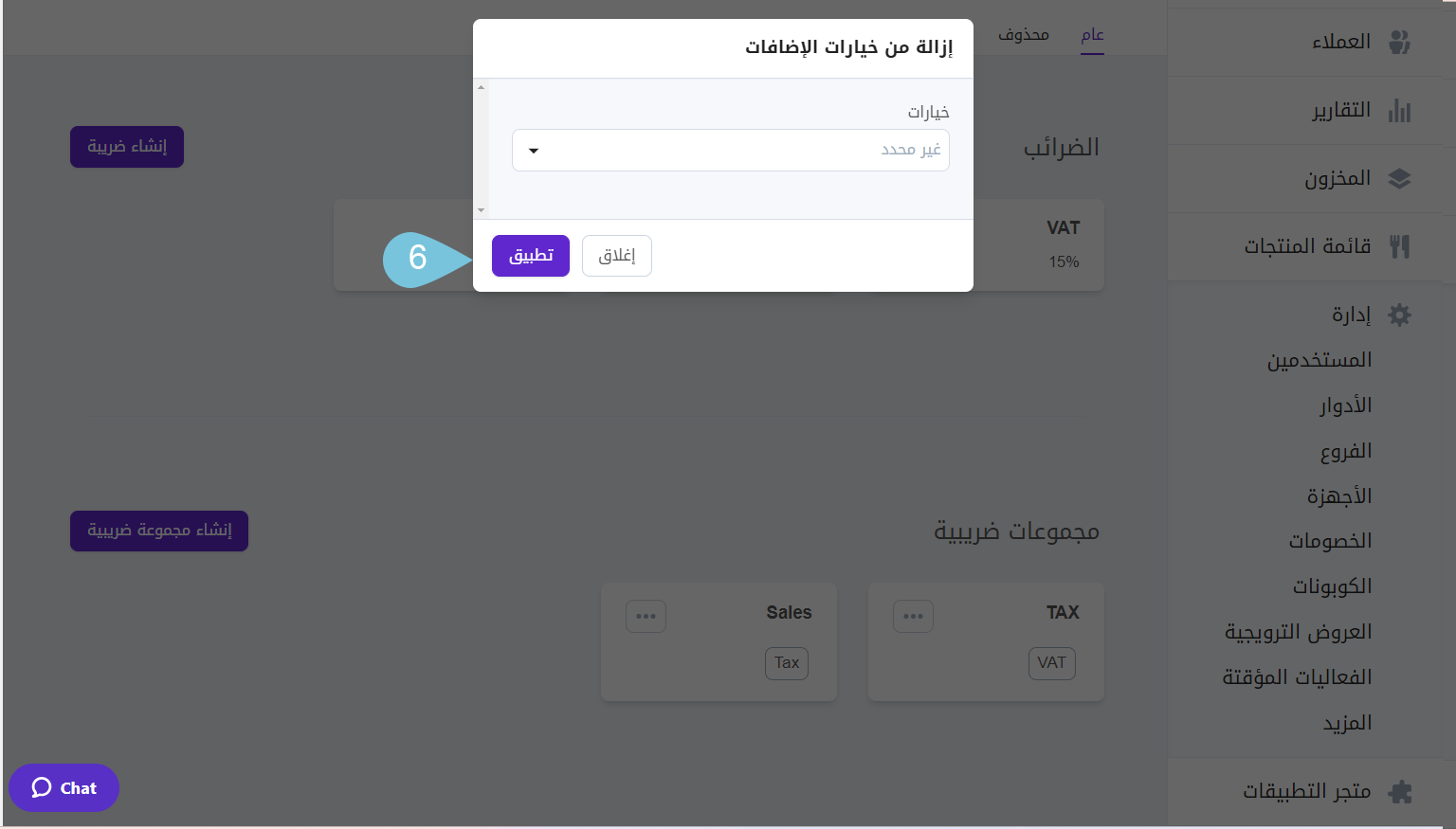Viewport: 1456px width, 829px height.
Task: Click the scrollbar up arrow in the dialog
Action: coord(481,87)
